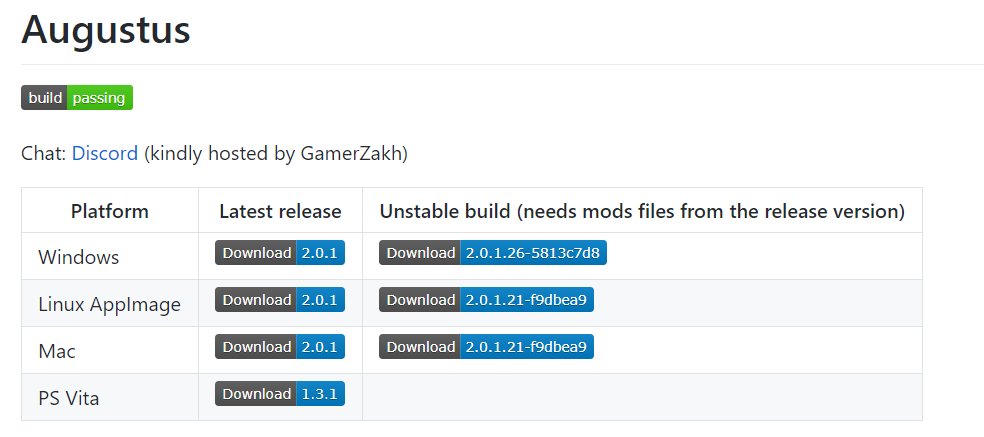Image resolution: width=984 pixels, height=437 pixels.
Task: Select the Linux AppImage platform cell
Action: pyautogui.click(x=109, y=304)
